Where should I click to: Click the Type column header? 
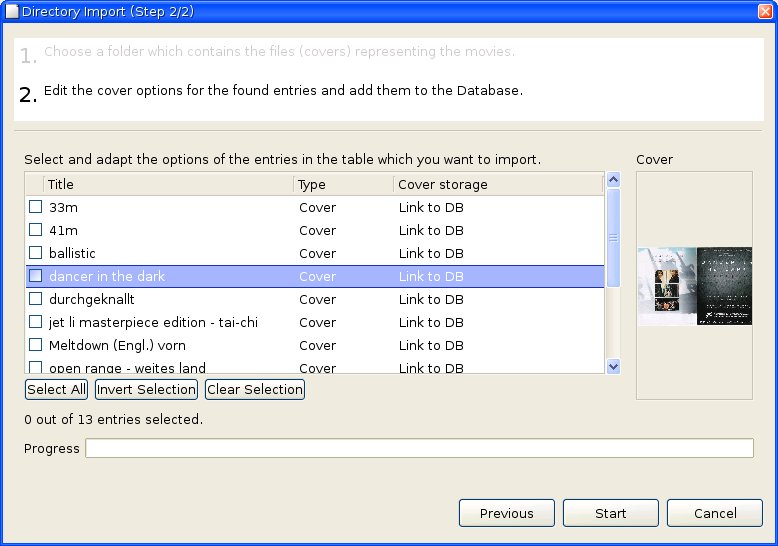pos(343,184)
